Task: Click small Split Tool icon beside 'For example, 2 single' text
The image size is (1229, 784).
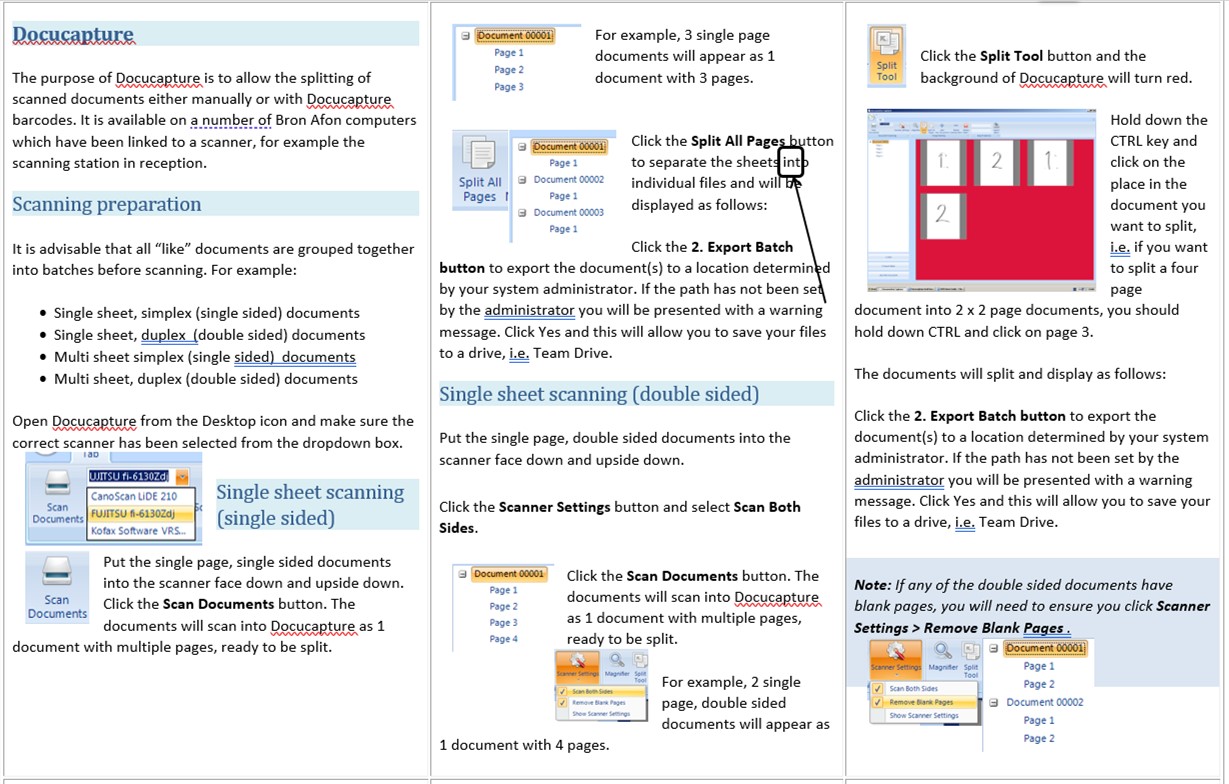Action: (x=640, y=667)
